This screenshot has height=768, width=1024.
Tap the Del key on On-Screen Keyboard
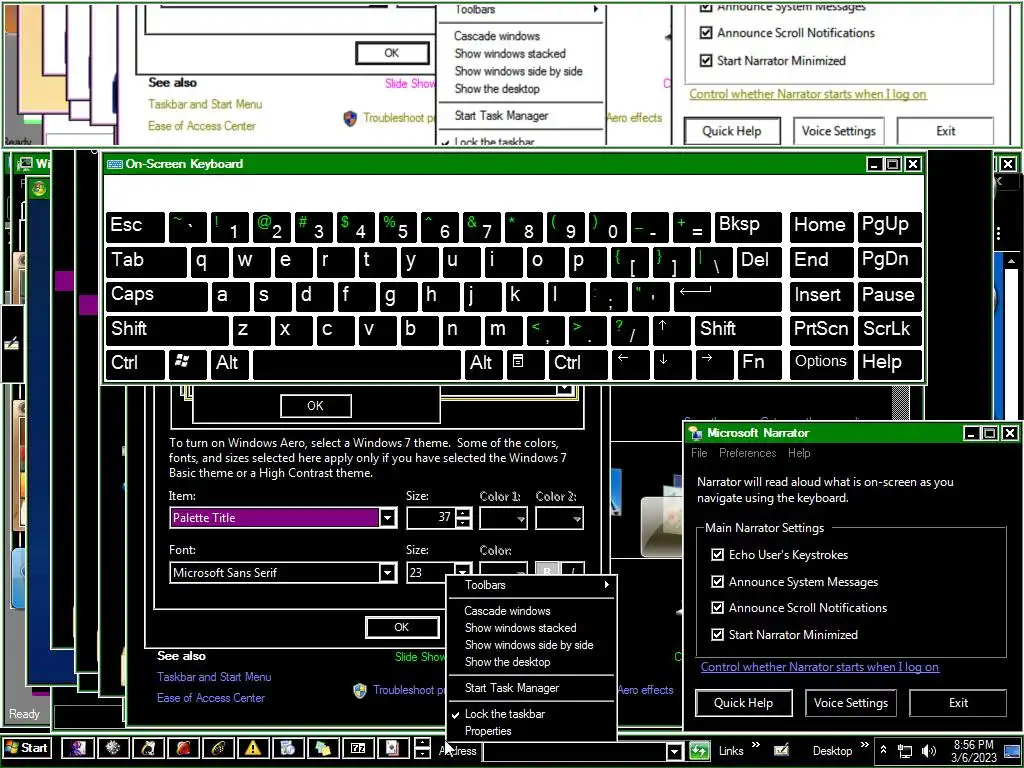(x=758, y=261)
